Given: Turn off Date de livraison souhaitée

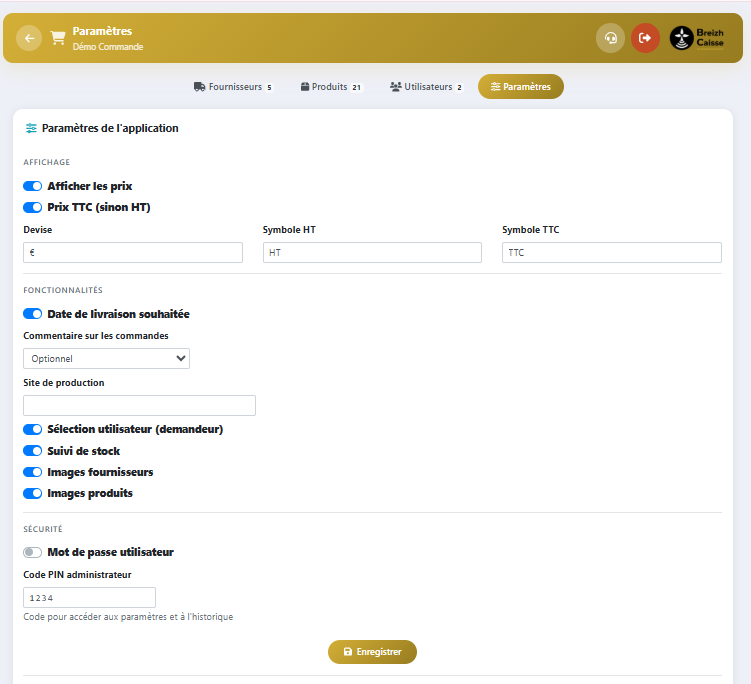Looking at the screenshot, I should coord(32,314).
